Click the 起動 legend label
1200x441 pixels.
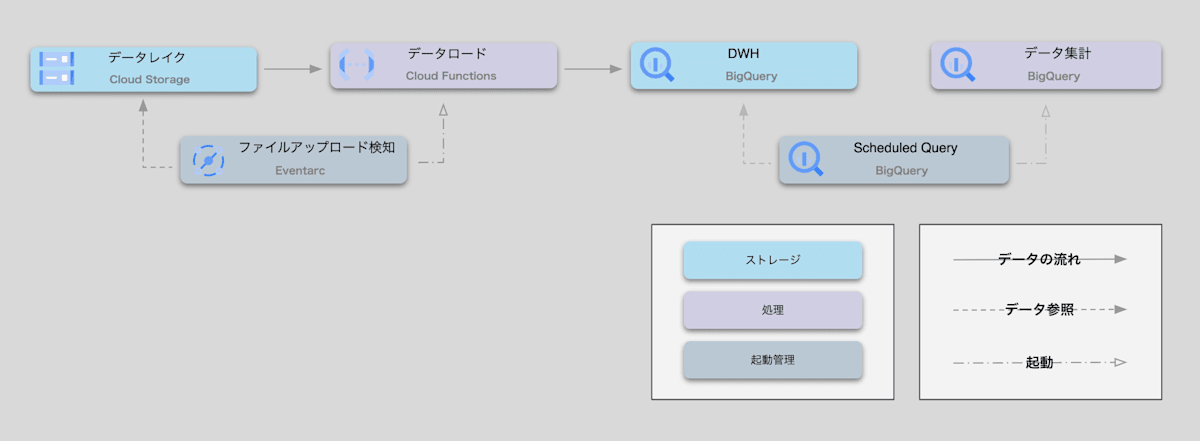[x=1040, y=362]
